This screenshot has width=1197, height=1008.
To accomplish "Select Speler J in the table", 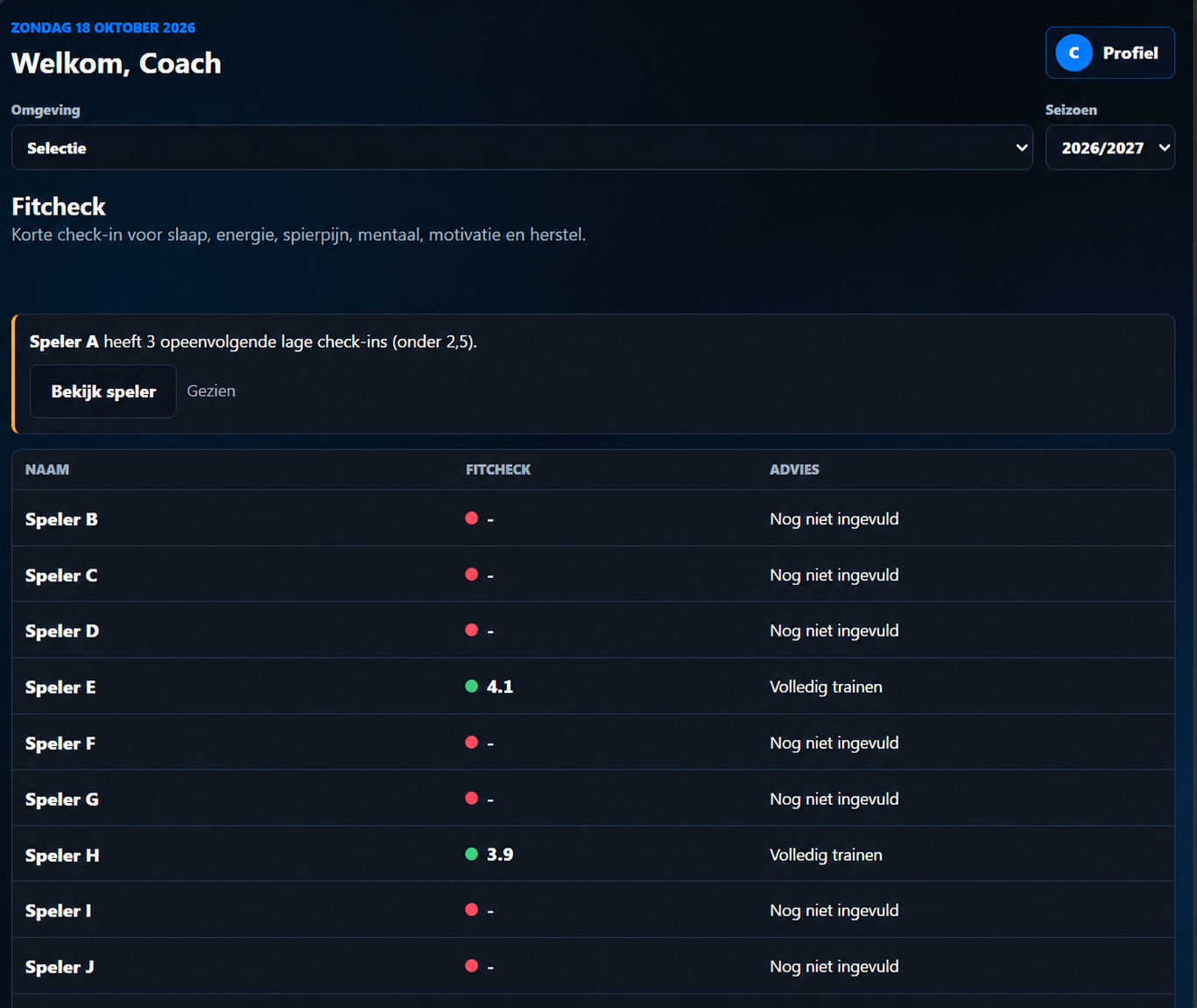I will (60, 967).
